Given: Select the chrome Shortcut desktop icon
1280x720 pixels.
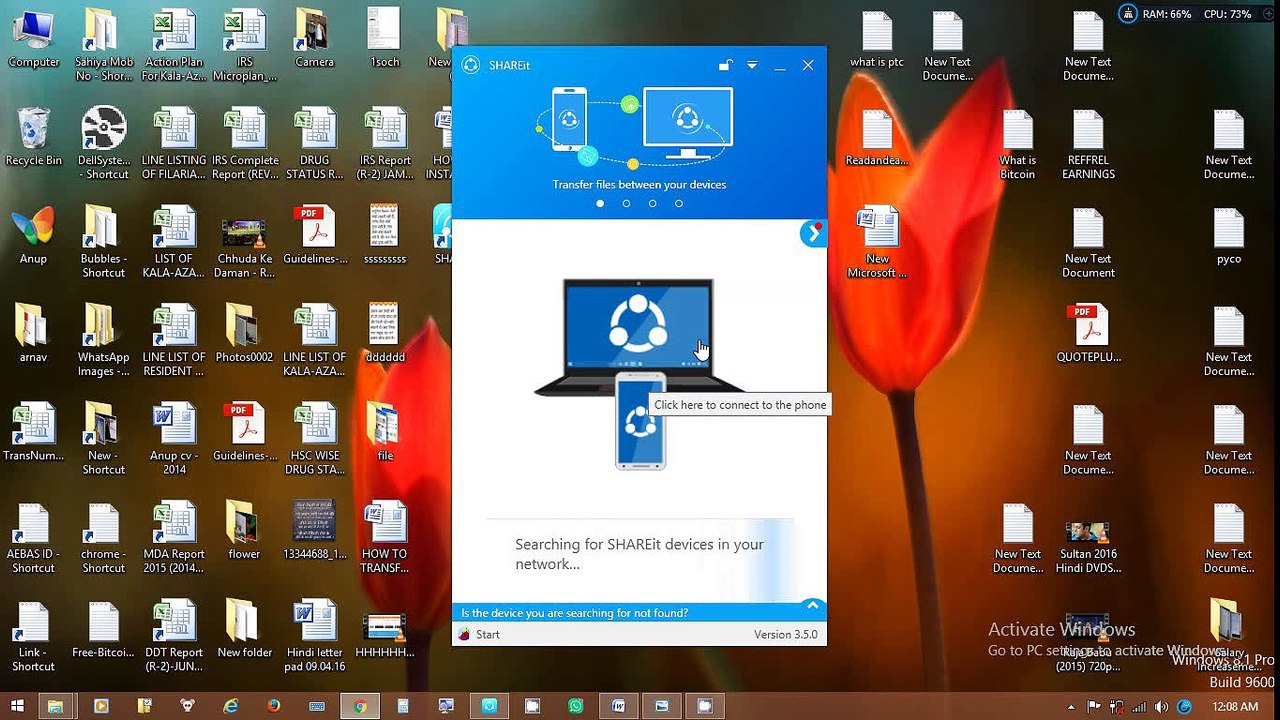Looking at the screenshot, I should (x=104, y=537).
